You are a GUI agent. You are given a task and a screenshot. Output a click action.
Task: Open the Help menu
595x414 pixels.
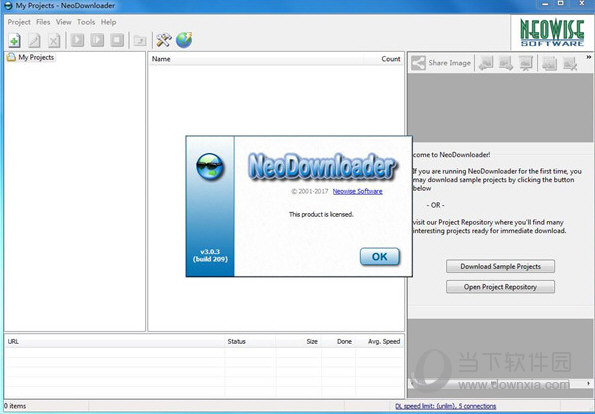(109, 22)
